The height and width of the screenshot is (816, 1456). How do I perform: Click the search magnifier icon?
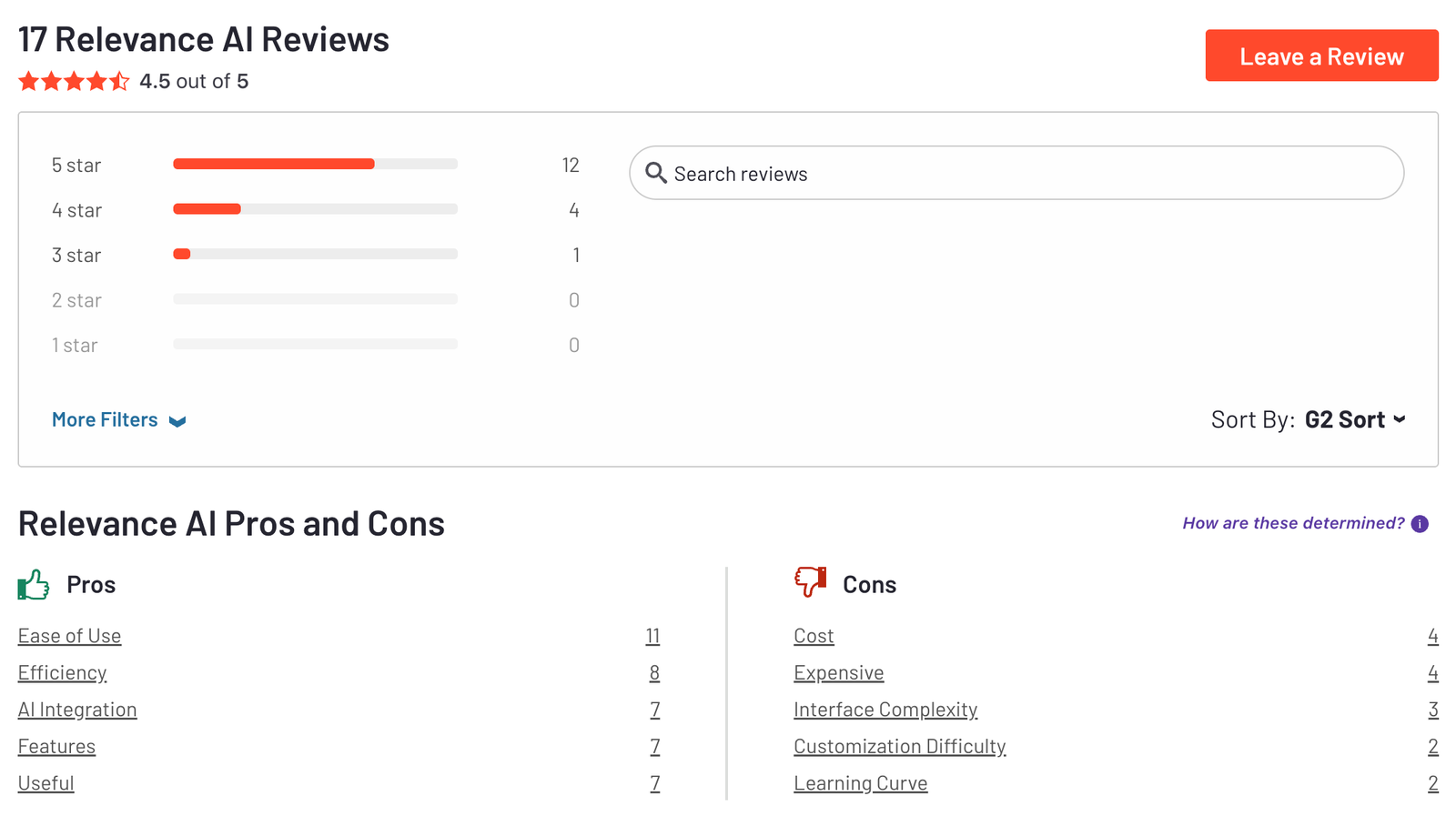click(x=655, y=173)
